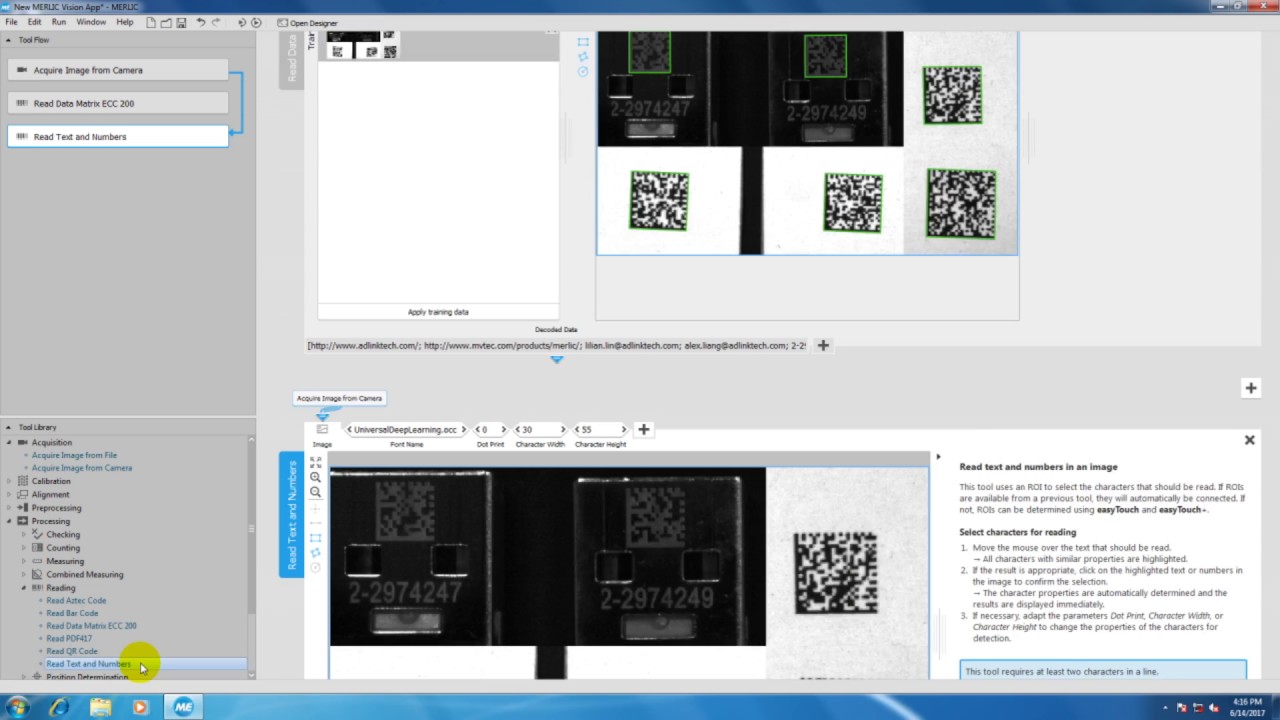Collapse the Reading subcategory
The image size is (1280, 720).
(x=23, y=588)
